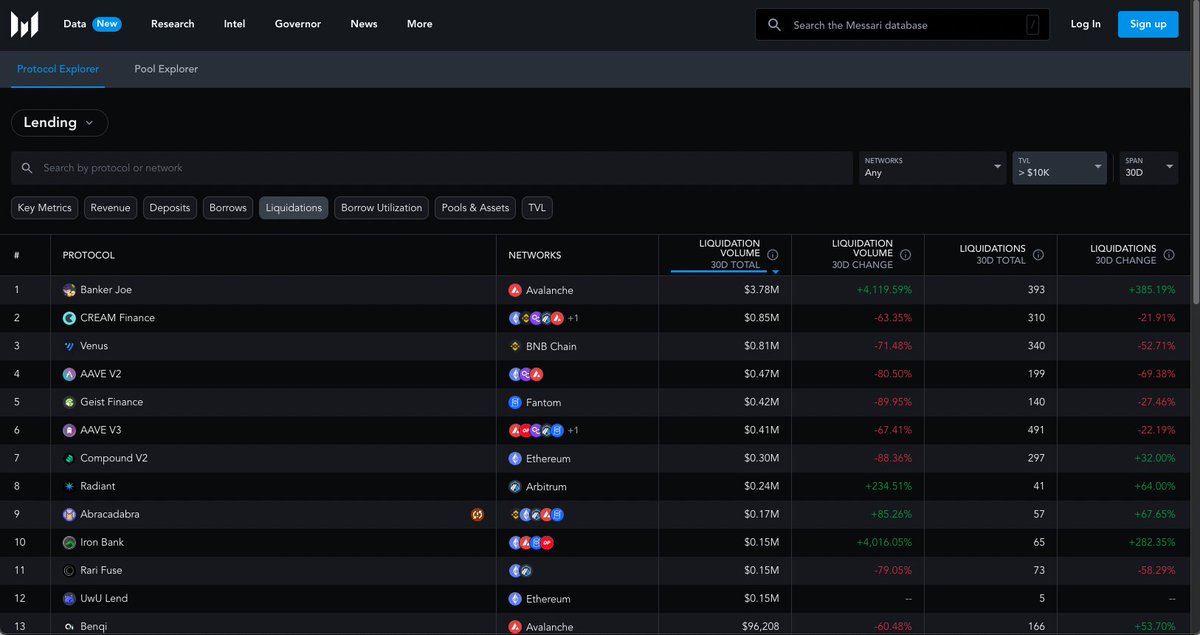Click the AAVE V3 protocol icon
The width and height of the screenshot is (1200, 635).
coord(69,430)
